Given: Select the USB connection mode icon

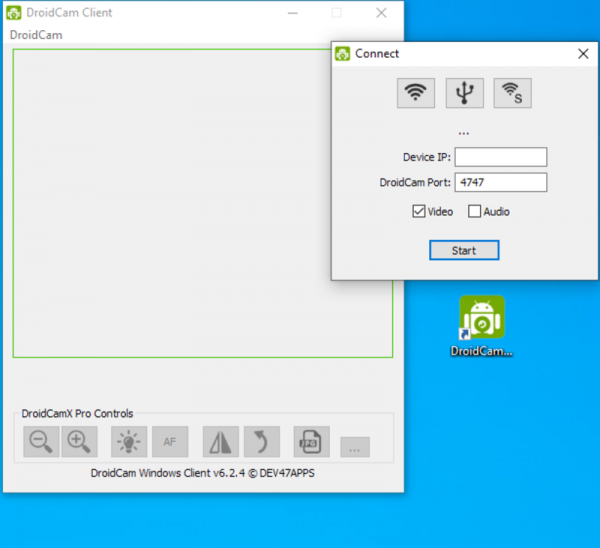Looking at the screenshot, I should click(x=464, y=93).
